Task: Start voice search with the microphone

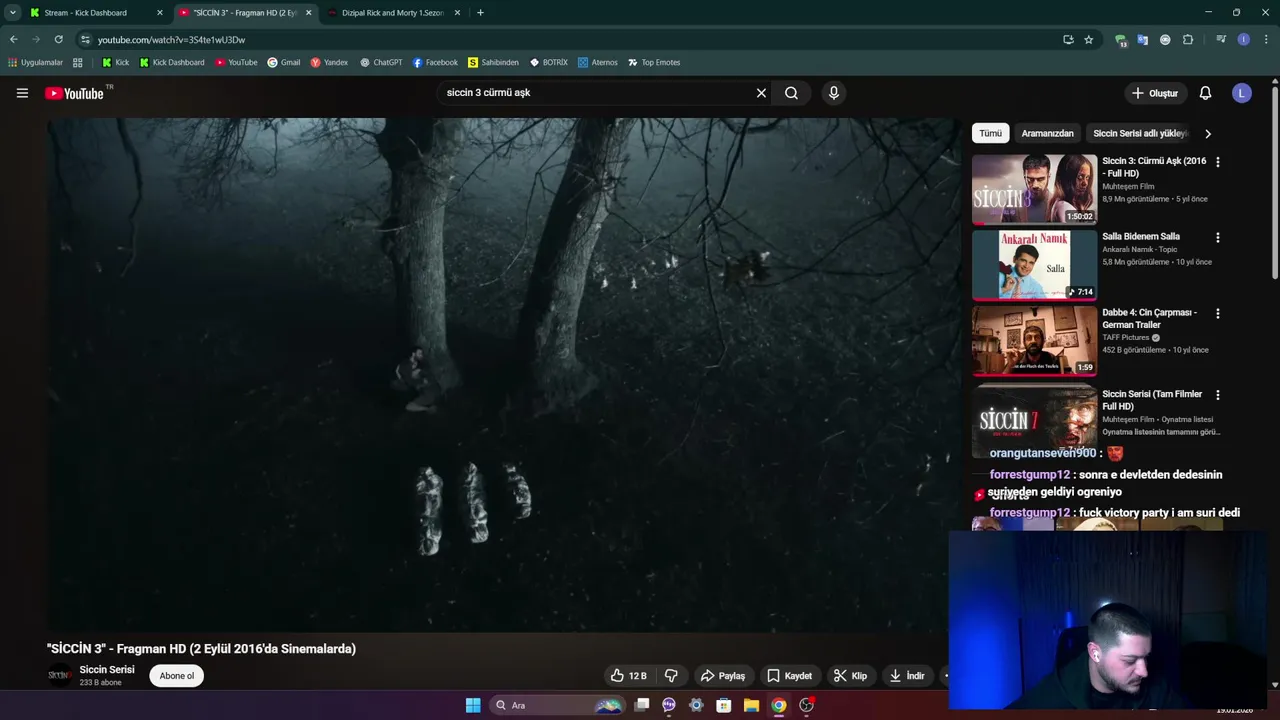Action: (834, 93)
